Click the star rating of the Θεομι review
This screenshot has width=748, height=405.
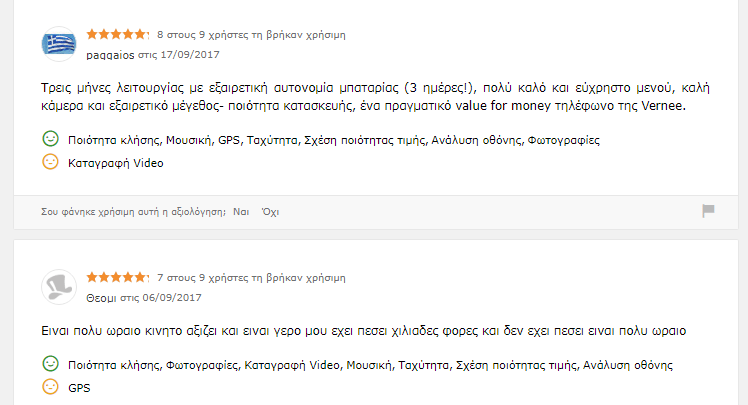pyautogui.click(x=118, y=275)
